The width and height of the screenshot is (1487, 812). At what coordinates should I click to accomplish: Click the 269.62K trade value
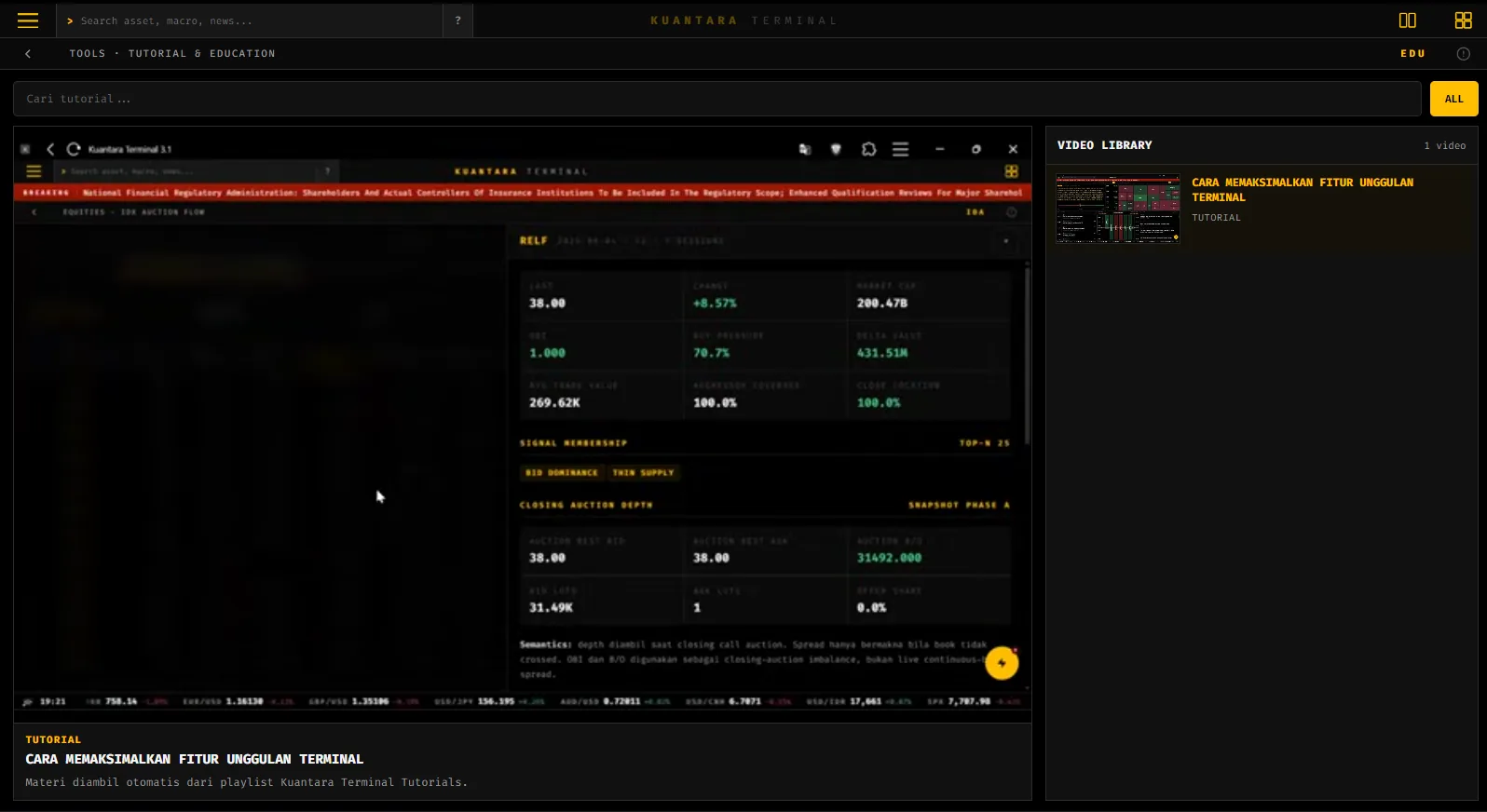click(554, 403)
